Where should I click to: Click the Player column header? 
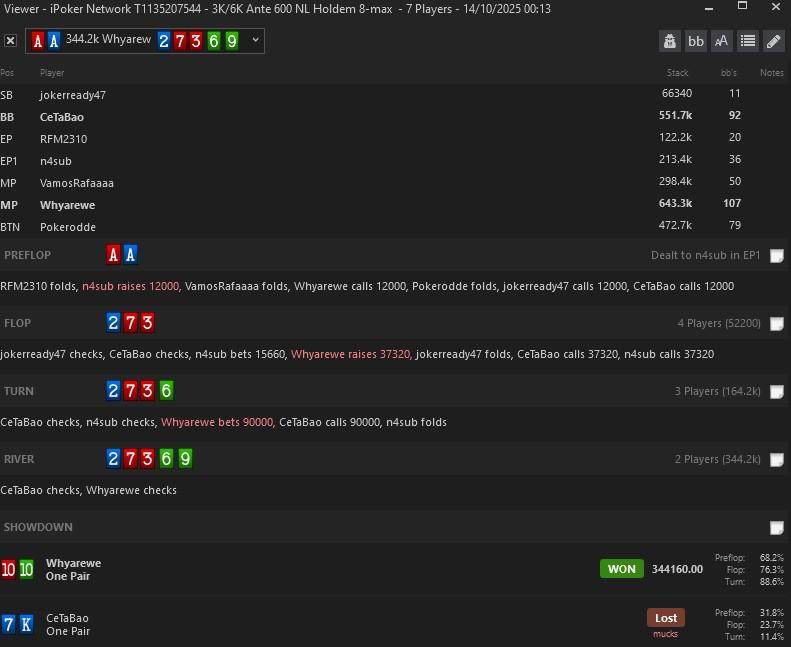point(52,73)
